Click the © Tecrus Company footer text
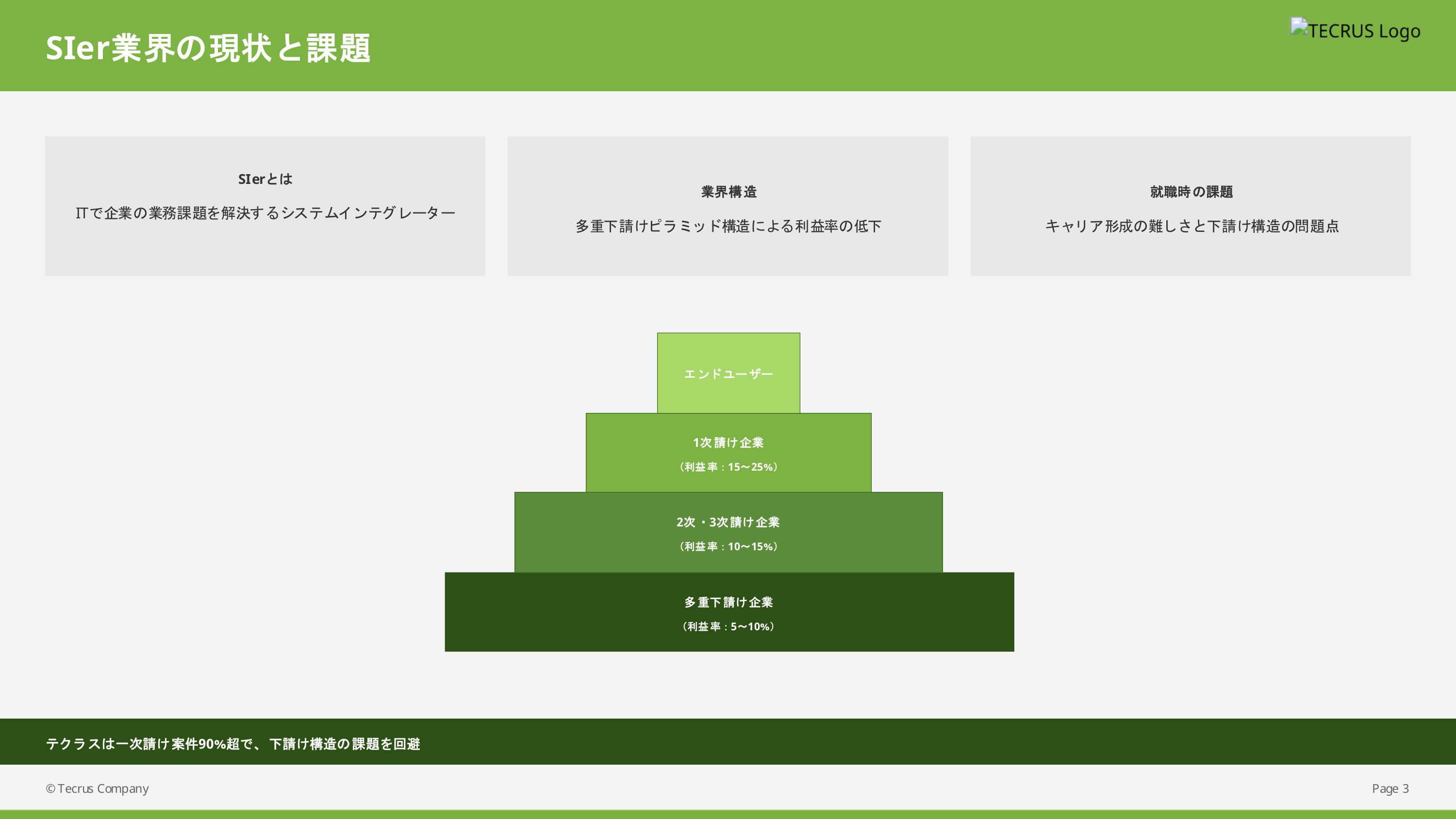 97,788
